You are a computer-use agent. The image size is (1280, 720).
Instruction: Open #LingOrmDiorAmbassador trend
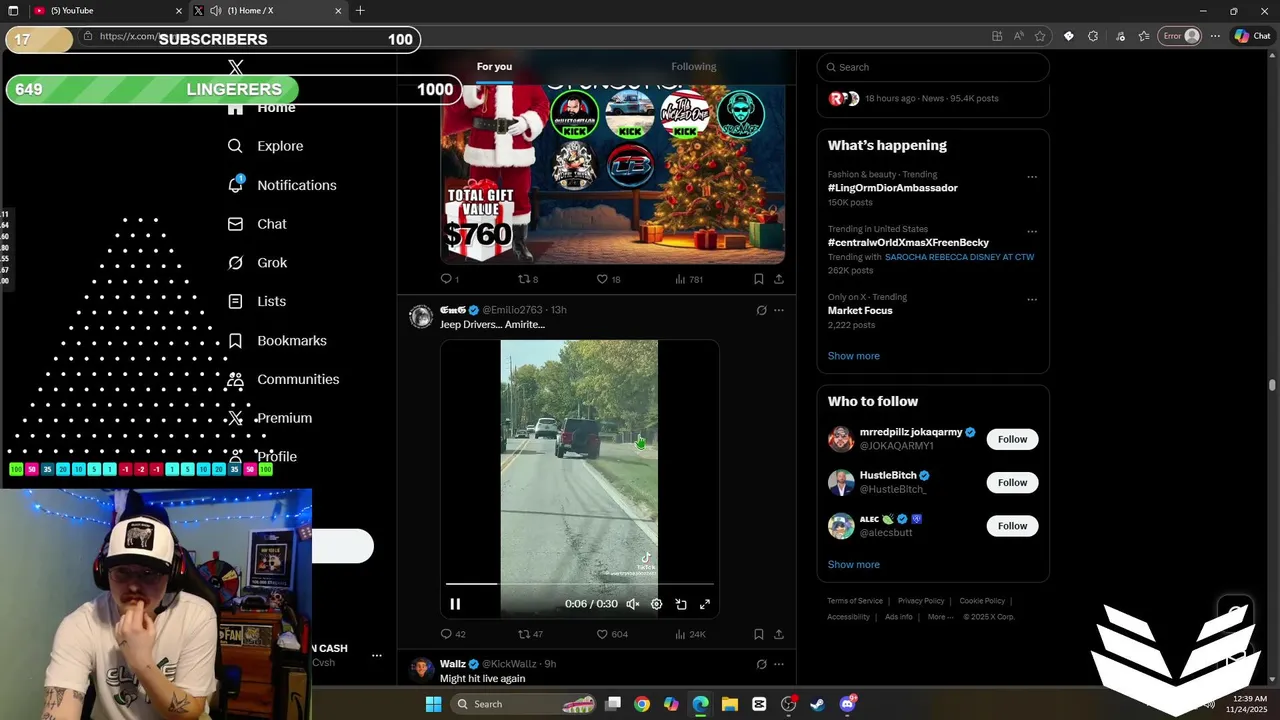[x=892, y=188]
